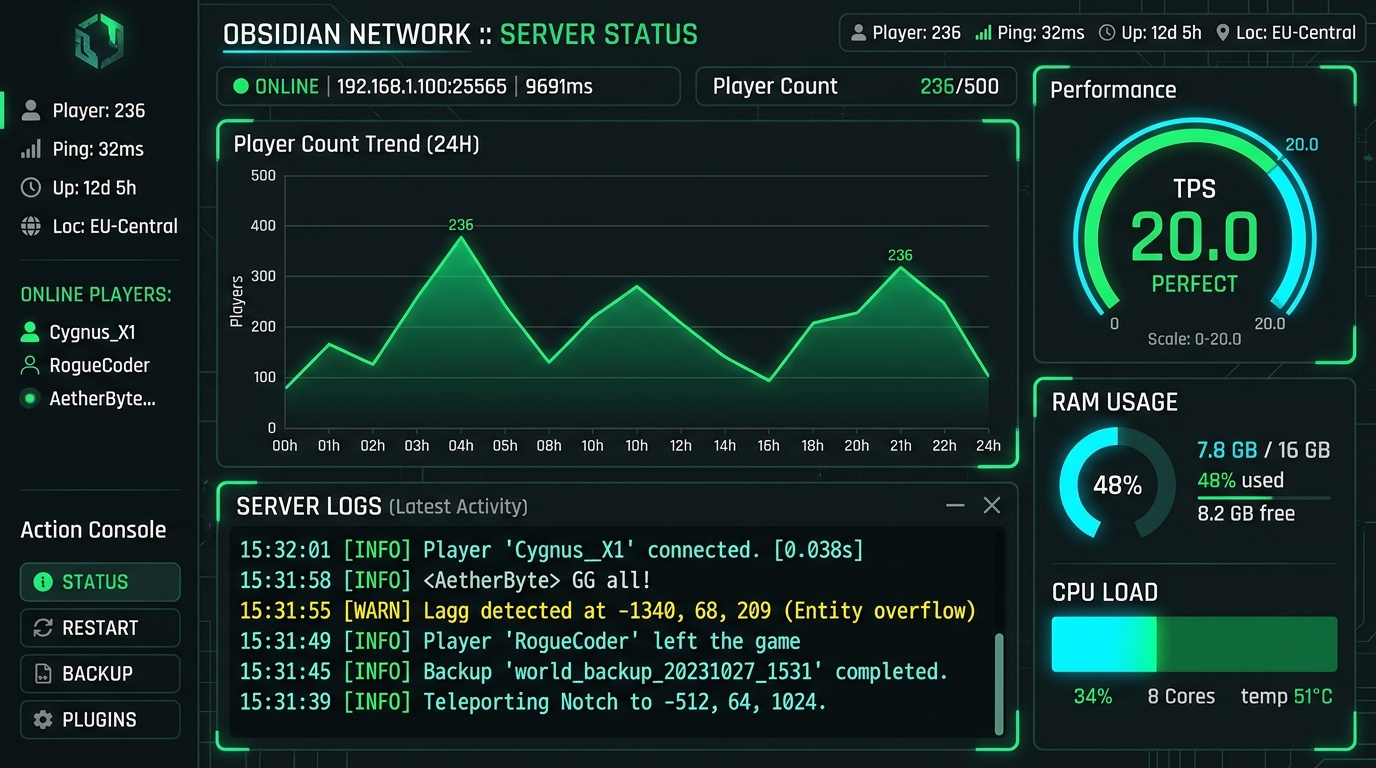Select the RogueCoder player name
This screenshot has width=1376, height=768.
100,366
